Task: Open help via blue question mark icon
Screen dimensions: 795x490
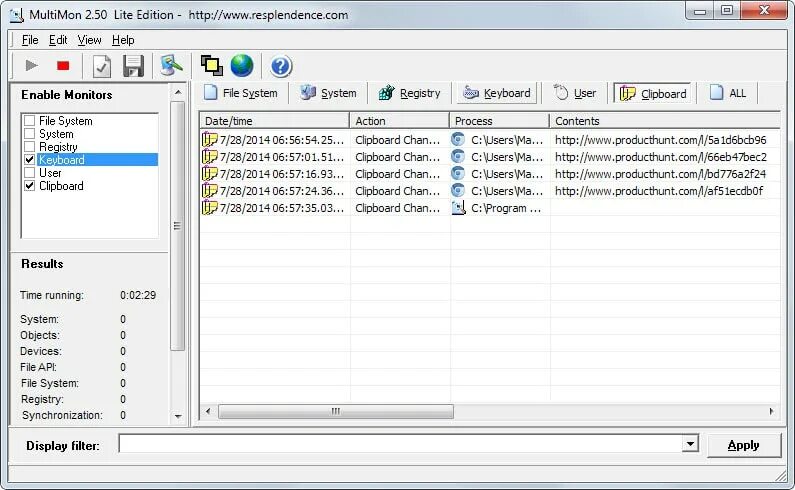Action: (280, 66)
